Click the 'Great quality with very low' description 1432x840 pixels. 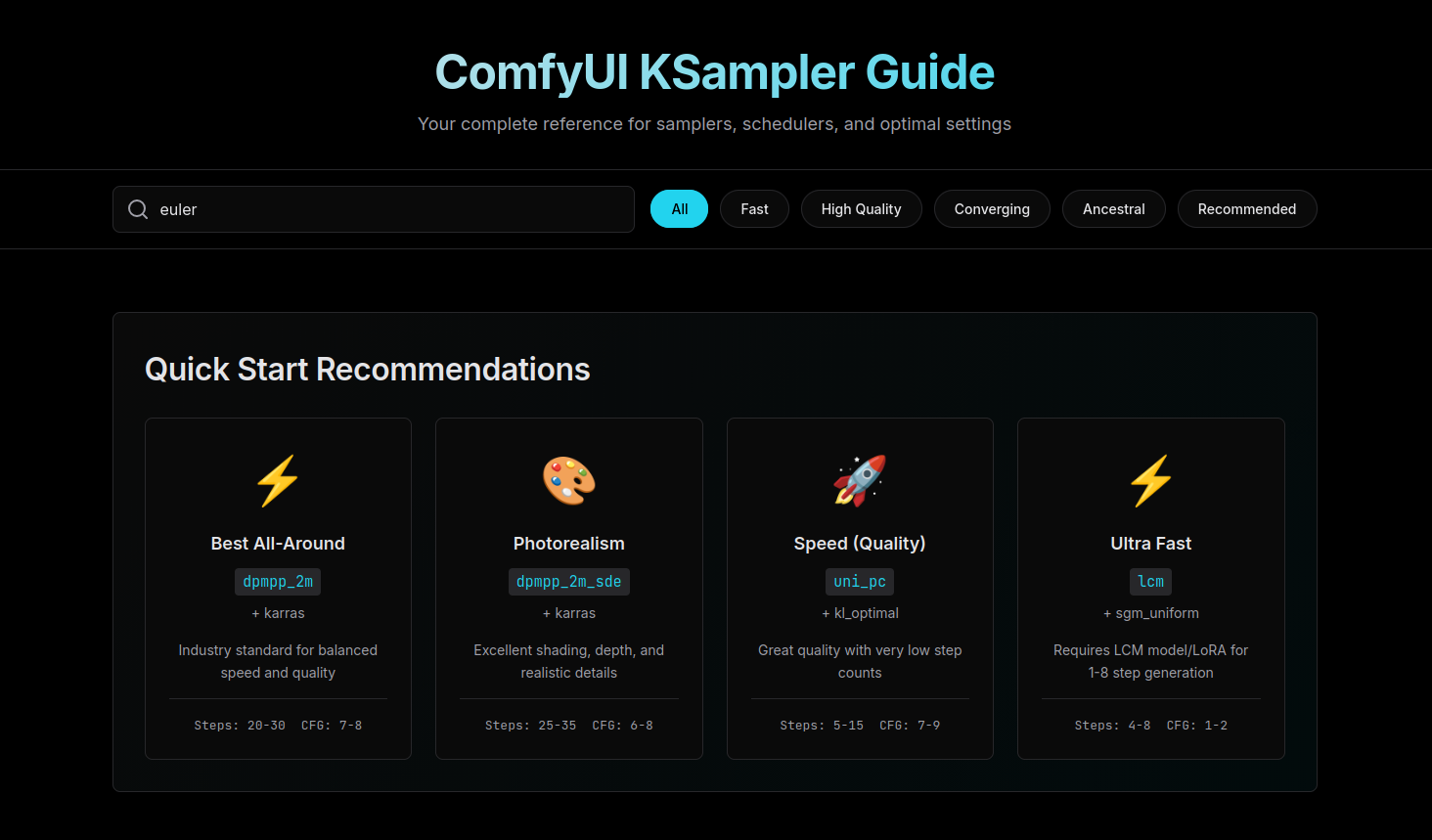[860, 661]
